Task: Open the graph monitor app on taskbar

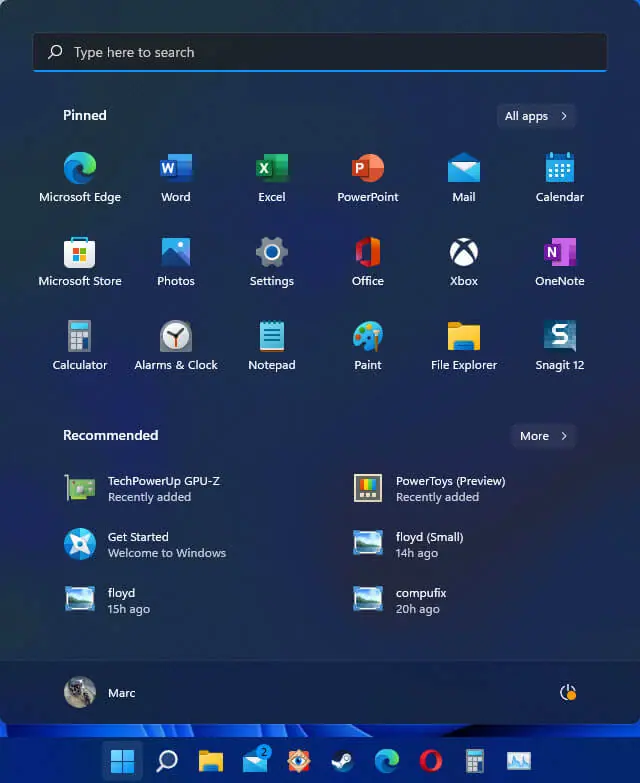Action: pyautogui.click(x=519, y=761)
